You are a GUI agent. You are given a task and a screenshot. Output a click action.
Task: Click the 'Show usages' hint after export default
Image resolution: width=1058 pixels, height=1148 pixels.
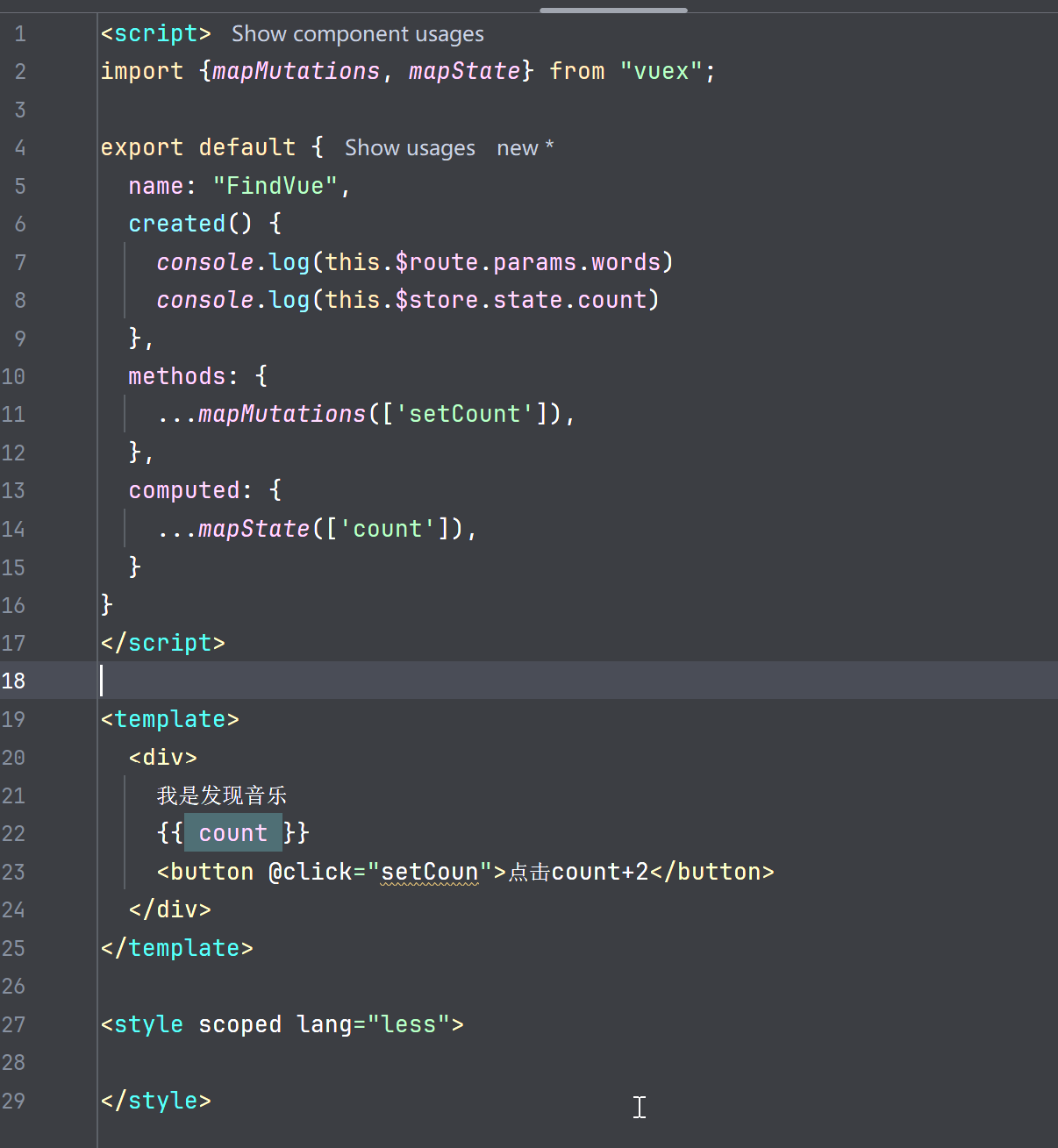tap(410, 148)
